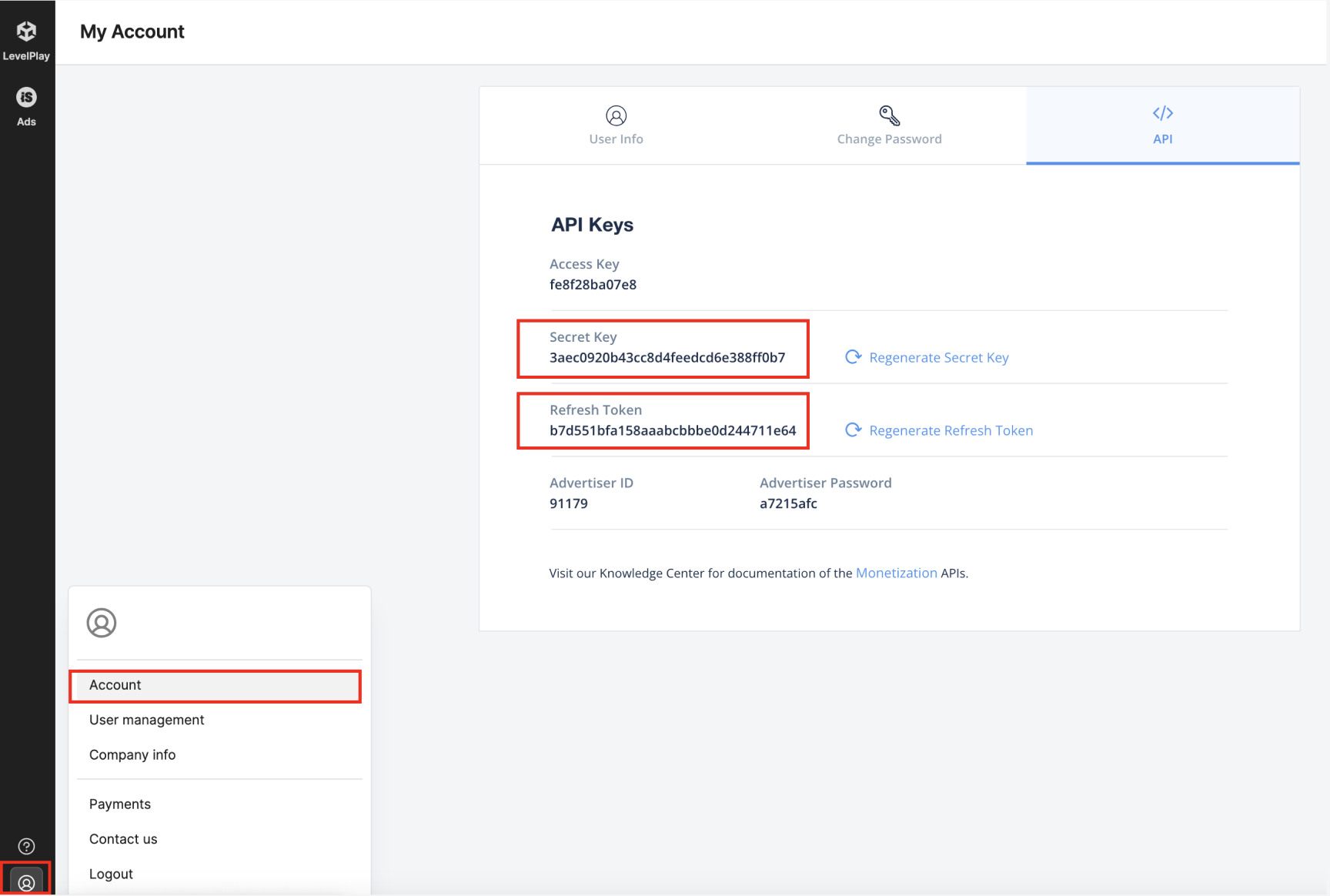Click the API Keys heading

[x=593, y=225]
